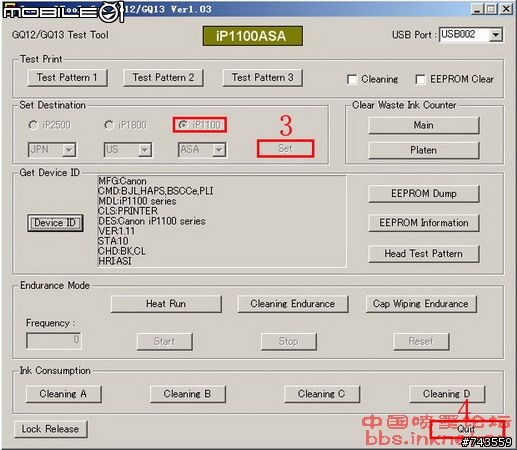Viewport: 517px width, 450px height.
Task: Run Cleaning B ink consumption
Action: 187,394
